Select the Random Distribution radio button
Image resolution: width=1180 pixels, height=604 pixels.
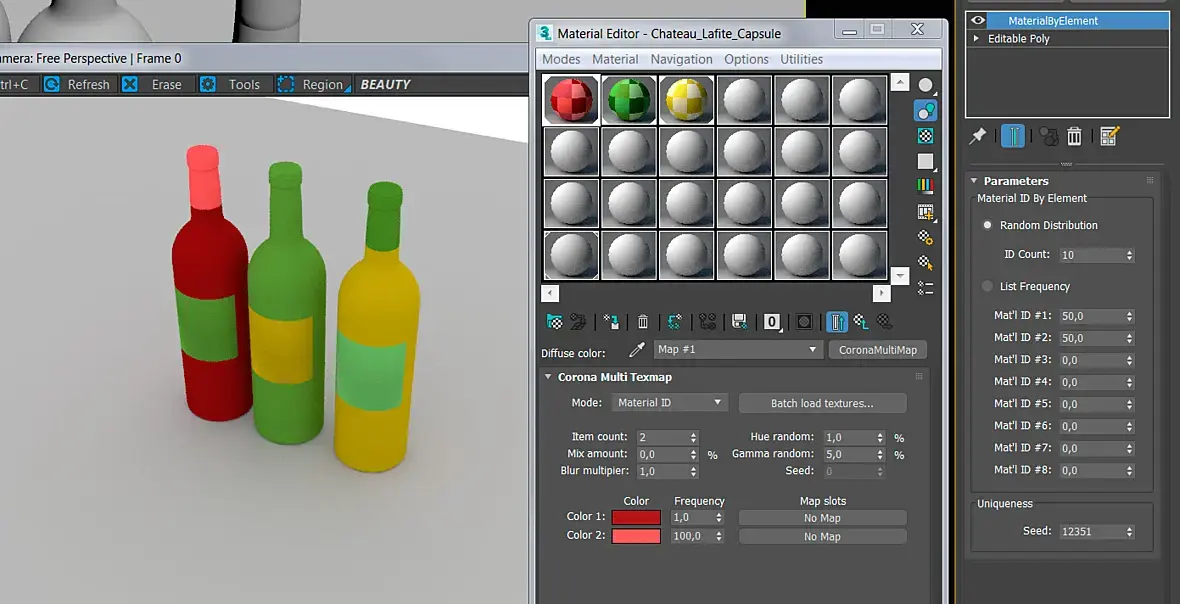point(987,225)
